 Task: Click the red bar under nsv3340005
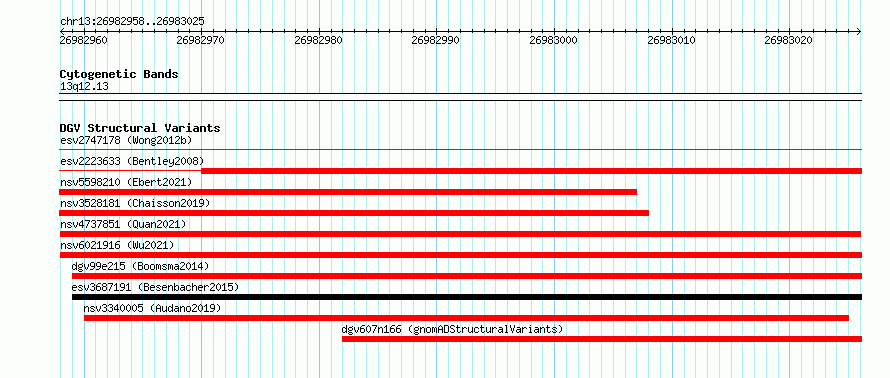[467, 318]
